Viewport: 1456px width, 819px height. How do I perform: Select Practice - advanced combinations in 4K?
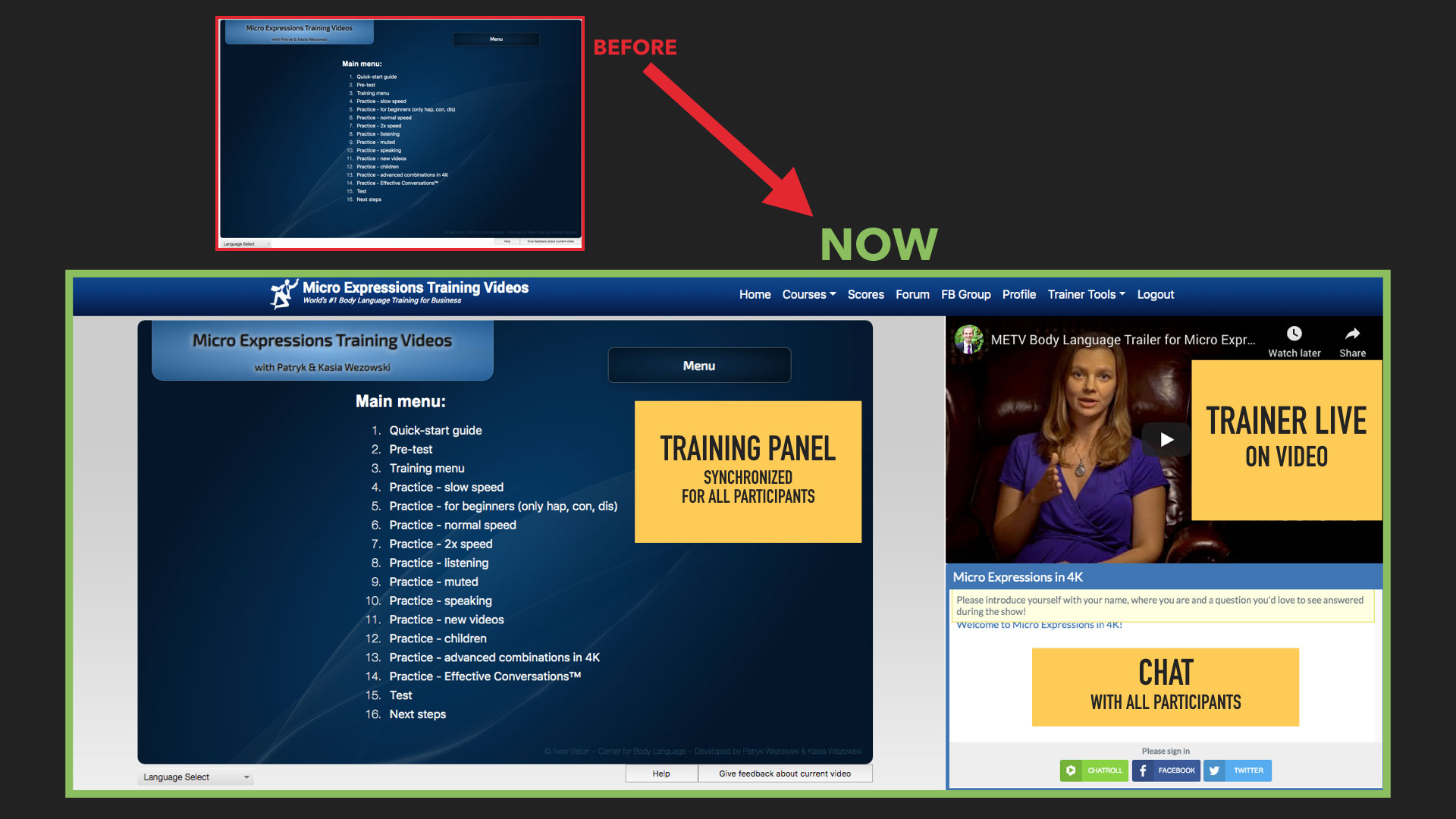point(494,657)
